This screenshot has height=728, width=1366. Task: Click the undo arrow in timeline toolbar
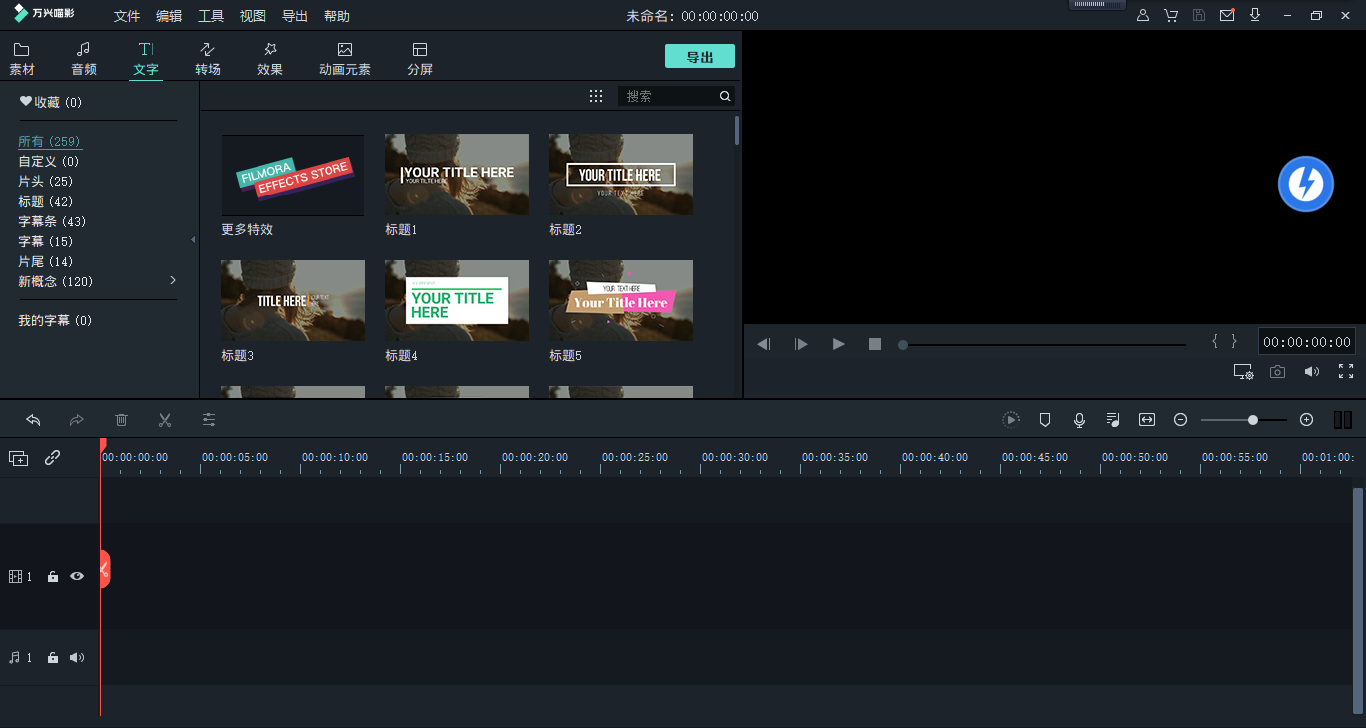pos(33,420)
